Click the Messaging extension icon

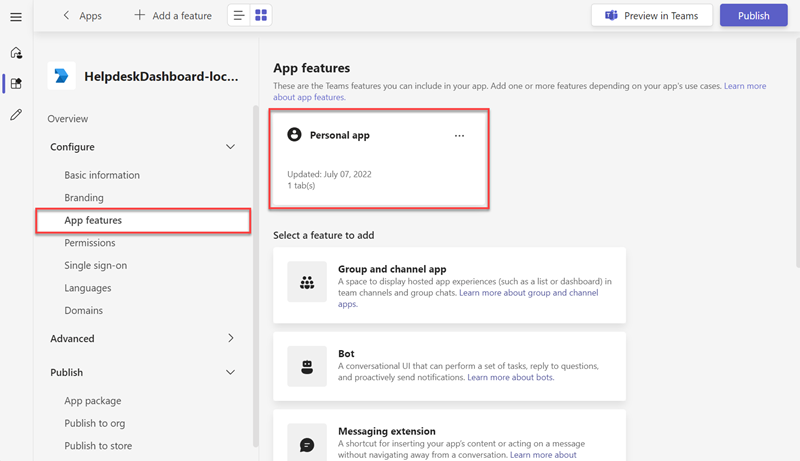pos(307,445)
